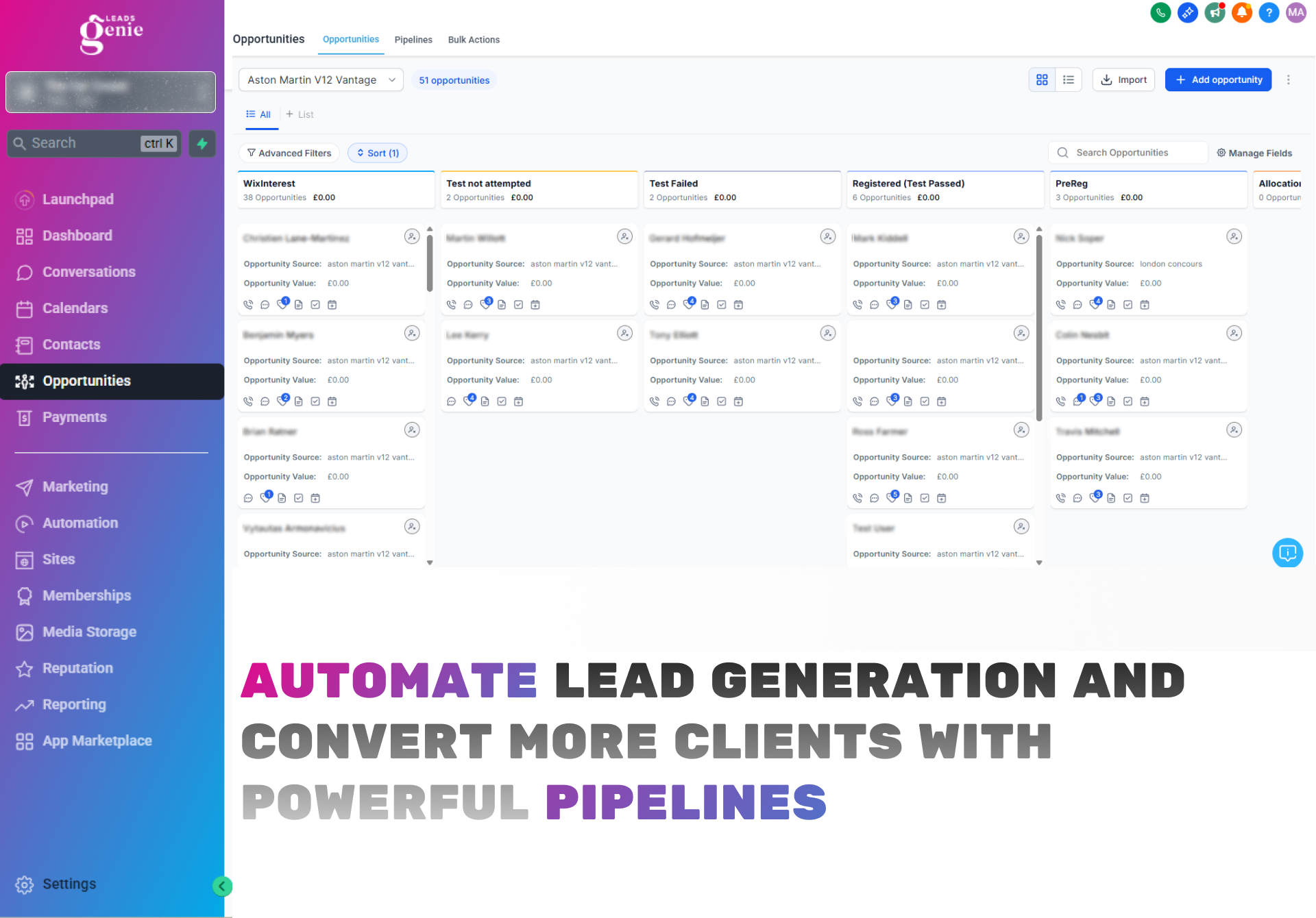Open the MA user avatar
The height and width of the screenshot is (918, 1316).
point(1295,12)
